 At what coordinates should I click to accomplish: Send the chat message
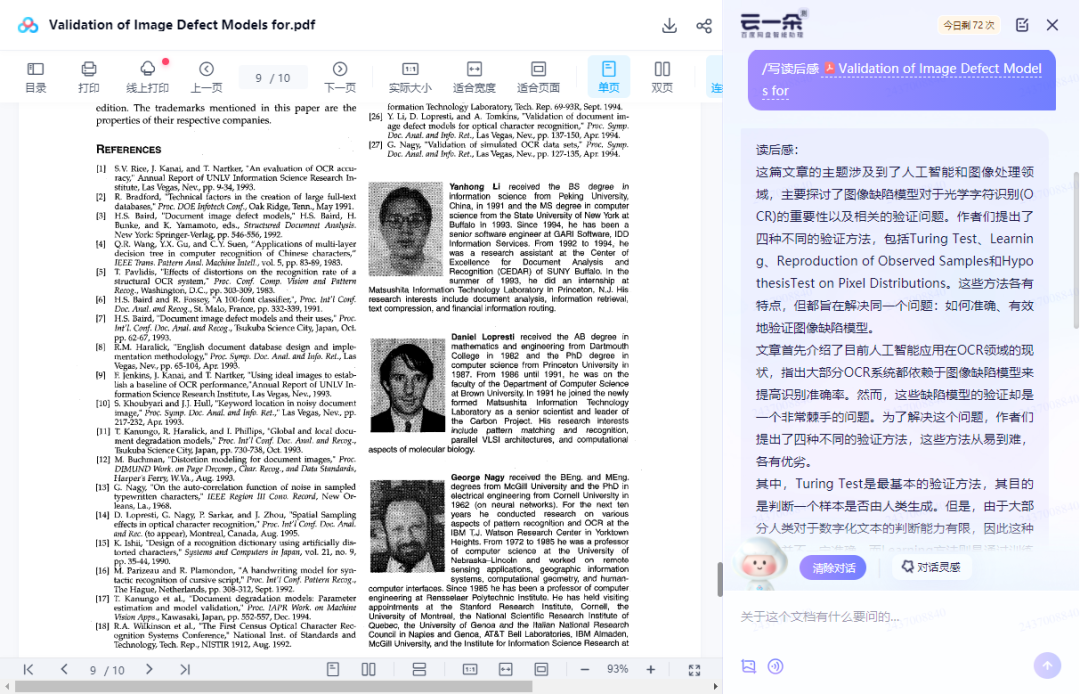(x=1047, y=665)
